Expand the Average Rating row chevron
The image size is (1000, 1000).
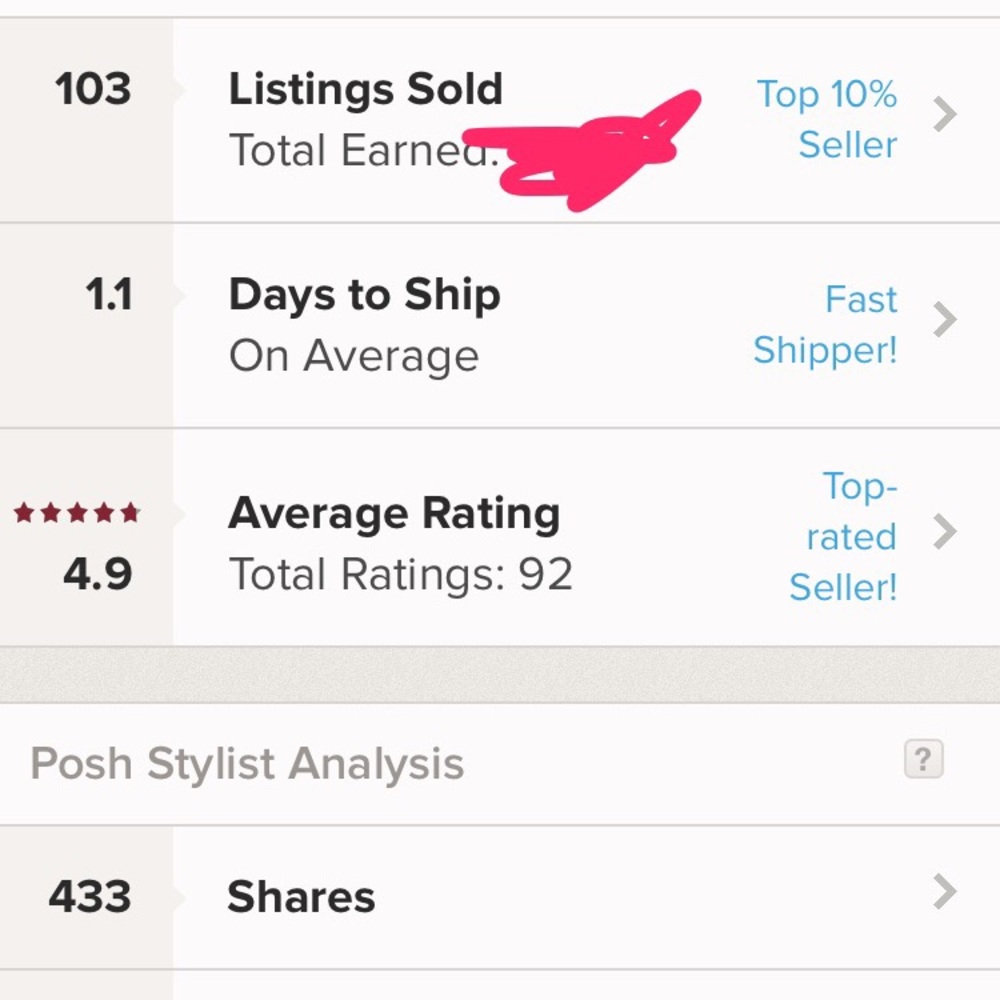click(944, 533)
